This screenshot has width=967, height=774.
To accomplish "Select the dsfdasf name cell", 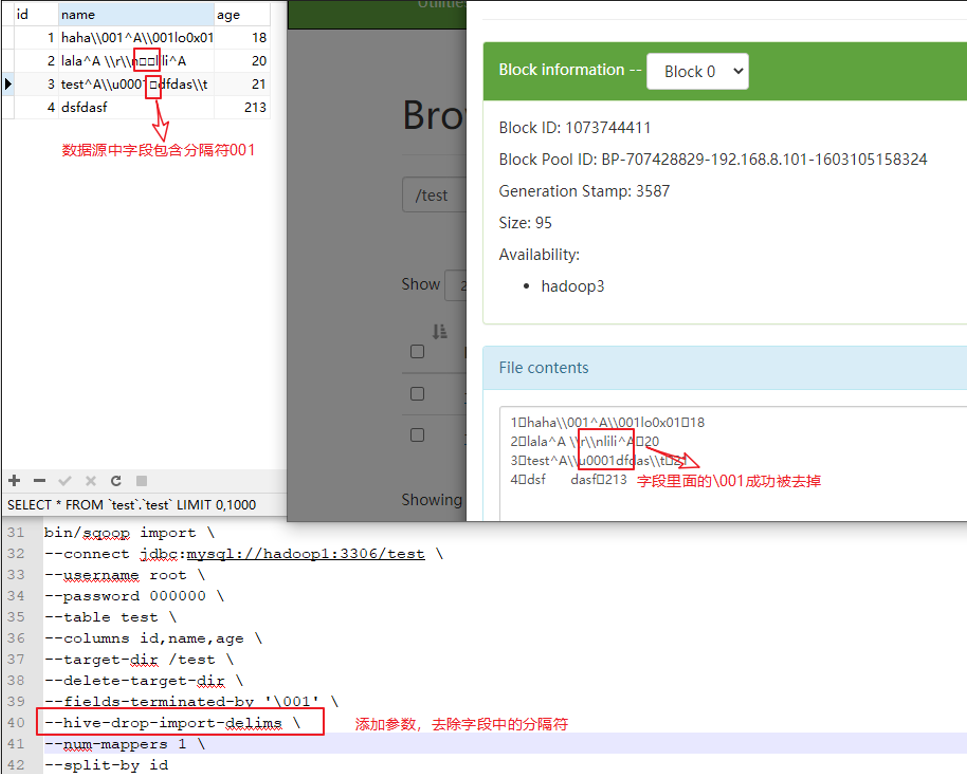I will point(136,107).
